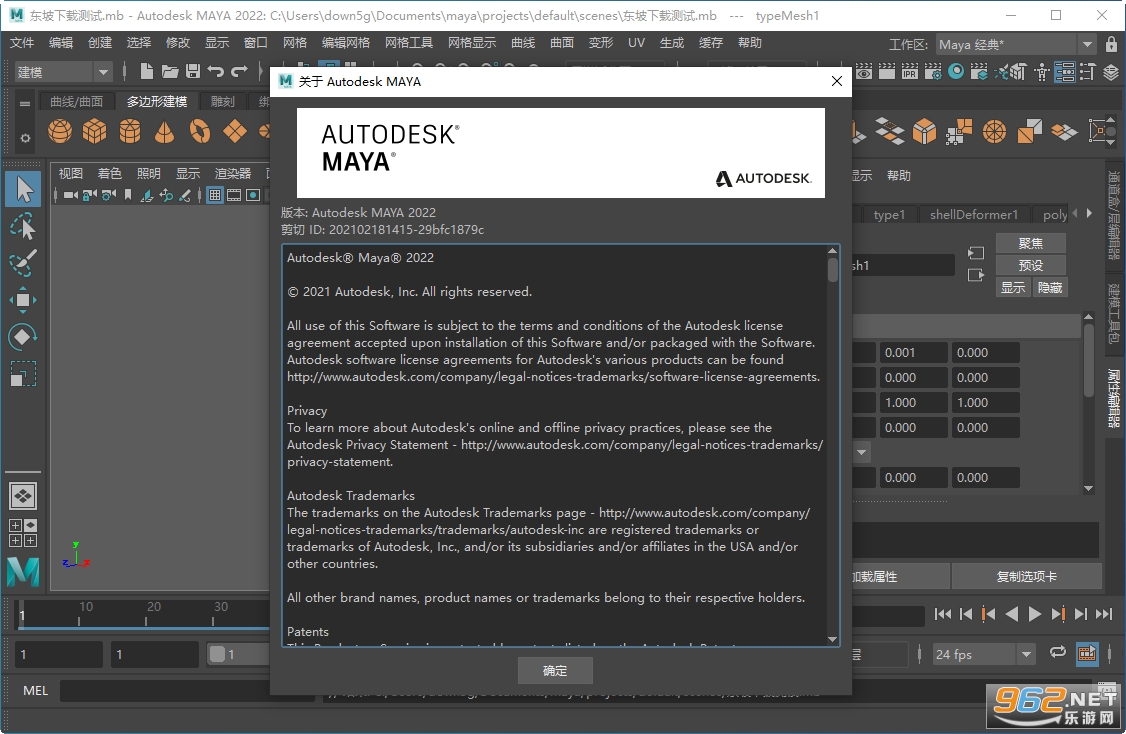The height and width of the screenshot is (734, 1126).
Task: Open the shelf tab menu icon
Action: (x=25, y=103)
